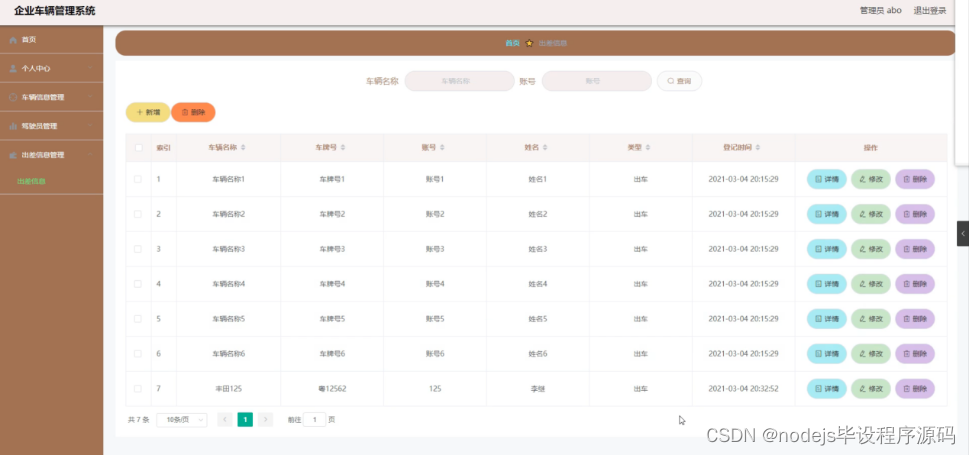Image resolution: width=970 pixels, height=455 pixels.
Task: Click the 查询 search button
Action: click(x=679, y=81)
